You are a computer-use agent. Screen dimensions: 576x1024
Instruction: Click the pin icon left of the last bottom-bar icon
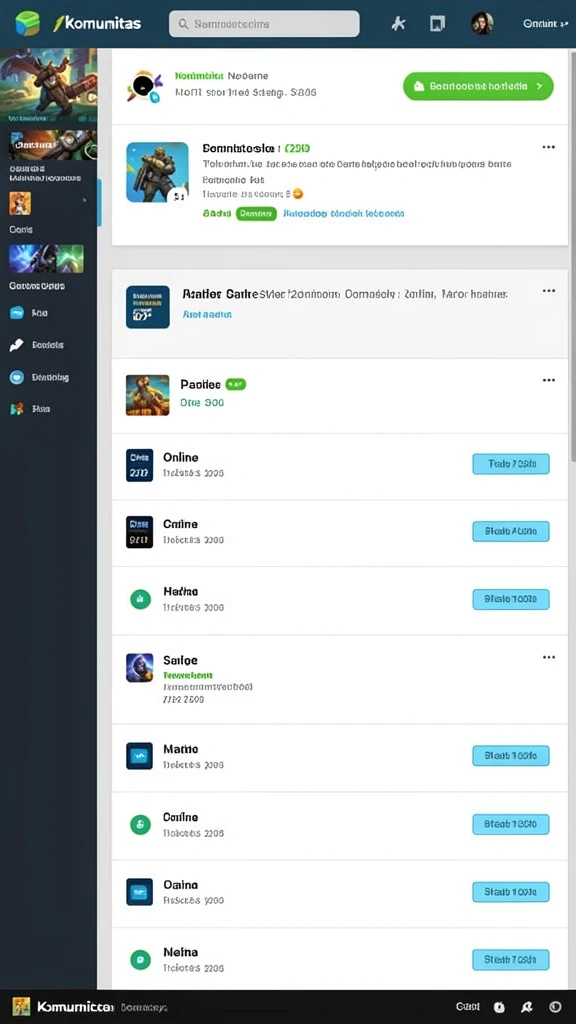coord(526,1008)
